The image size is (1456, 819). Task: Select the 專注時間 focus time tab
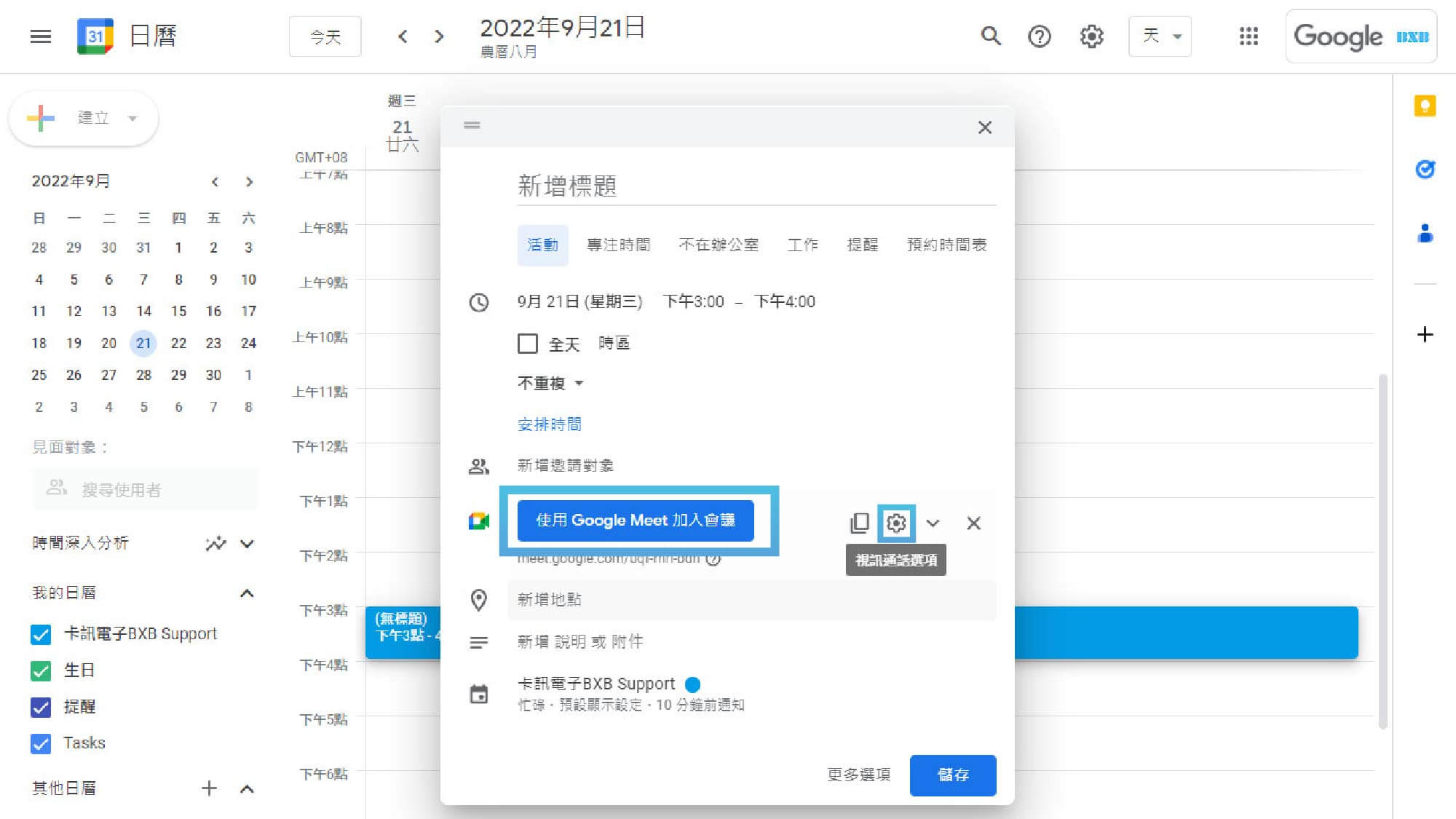tap(618, 244)
